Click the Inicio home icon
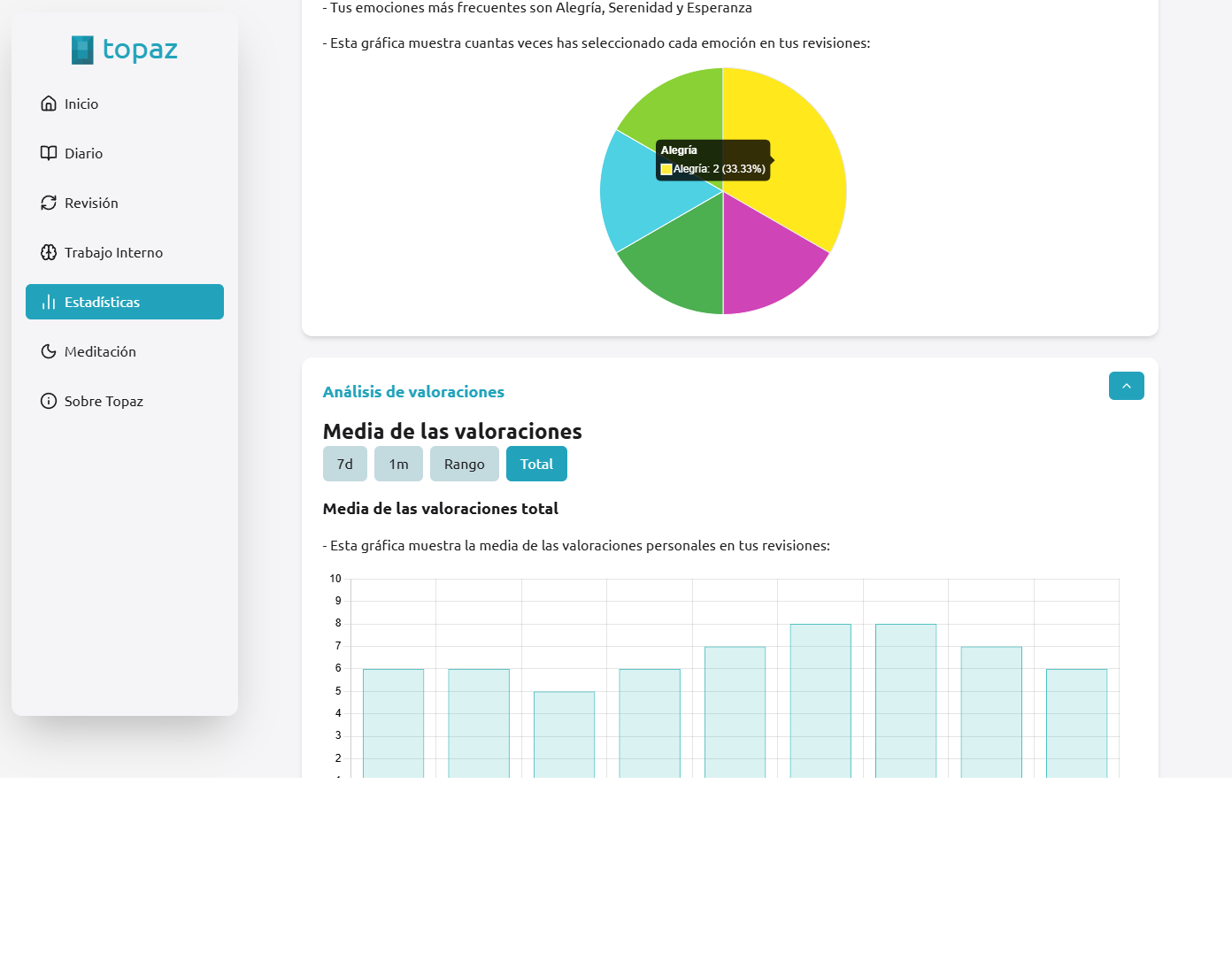This screenshot has width=1232, height=953. point(49,104)
